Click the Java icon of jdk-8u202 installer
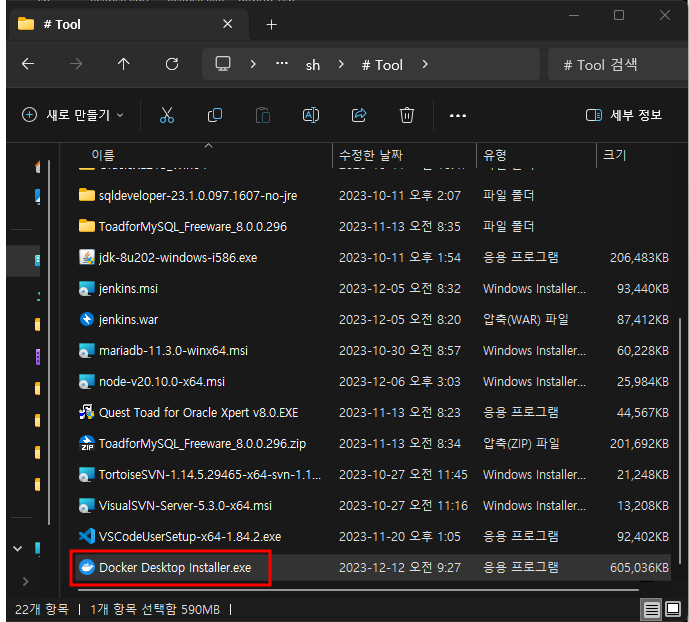Screen dimensions: 689x622 click(x=87, y=257)
